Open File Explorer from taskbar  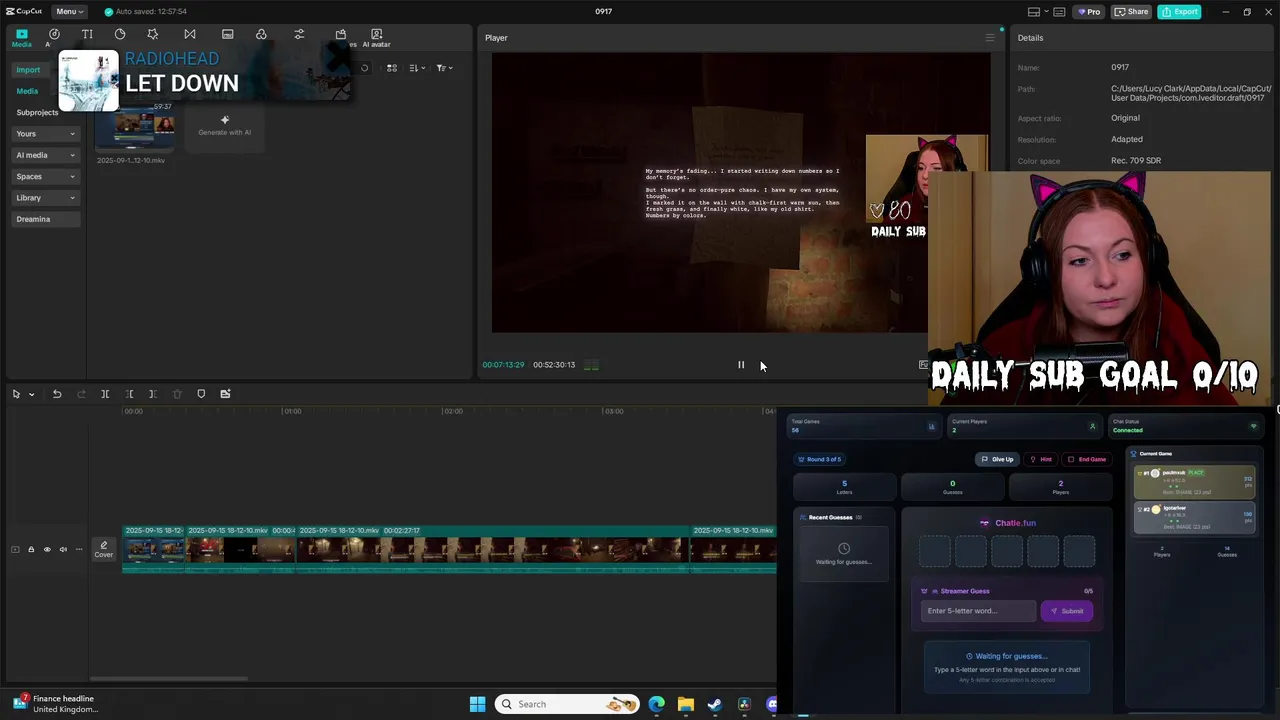click(685, 704)
